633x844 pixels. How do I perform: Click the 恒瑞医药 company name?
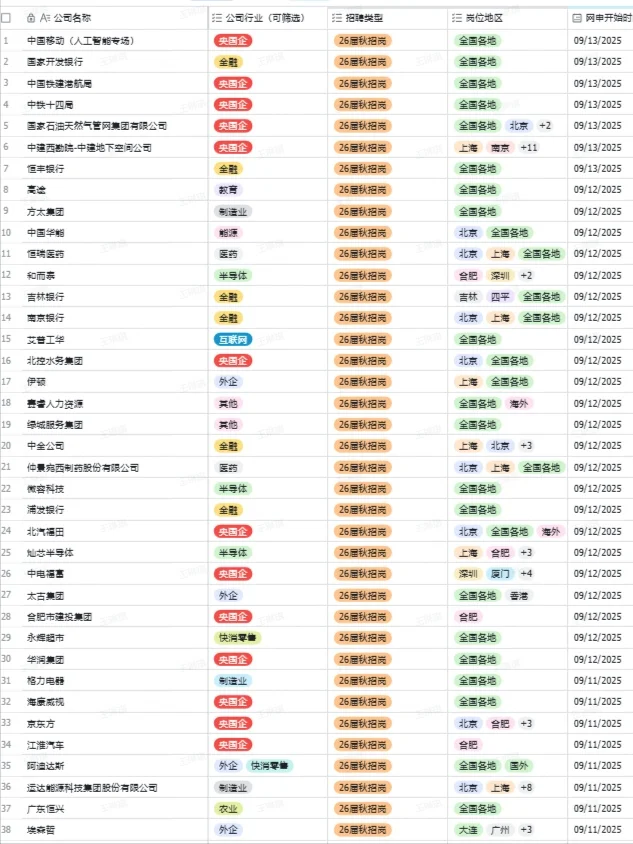point(46,254)
